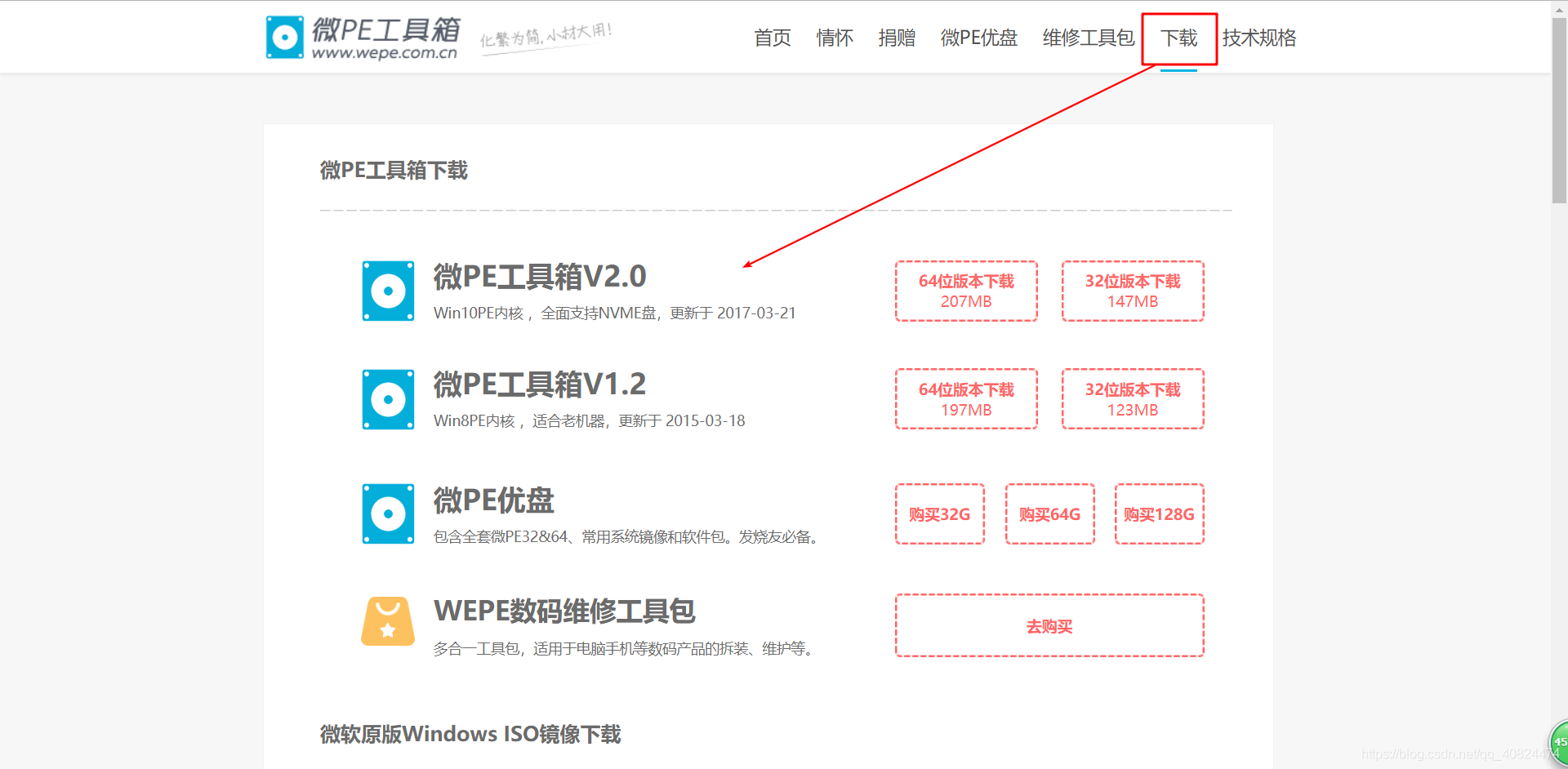The height and width of the screenshot is (769, 1568).
Task: Click the Win10PE内核 description text
Action: [x=615, y=313]
